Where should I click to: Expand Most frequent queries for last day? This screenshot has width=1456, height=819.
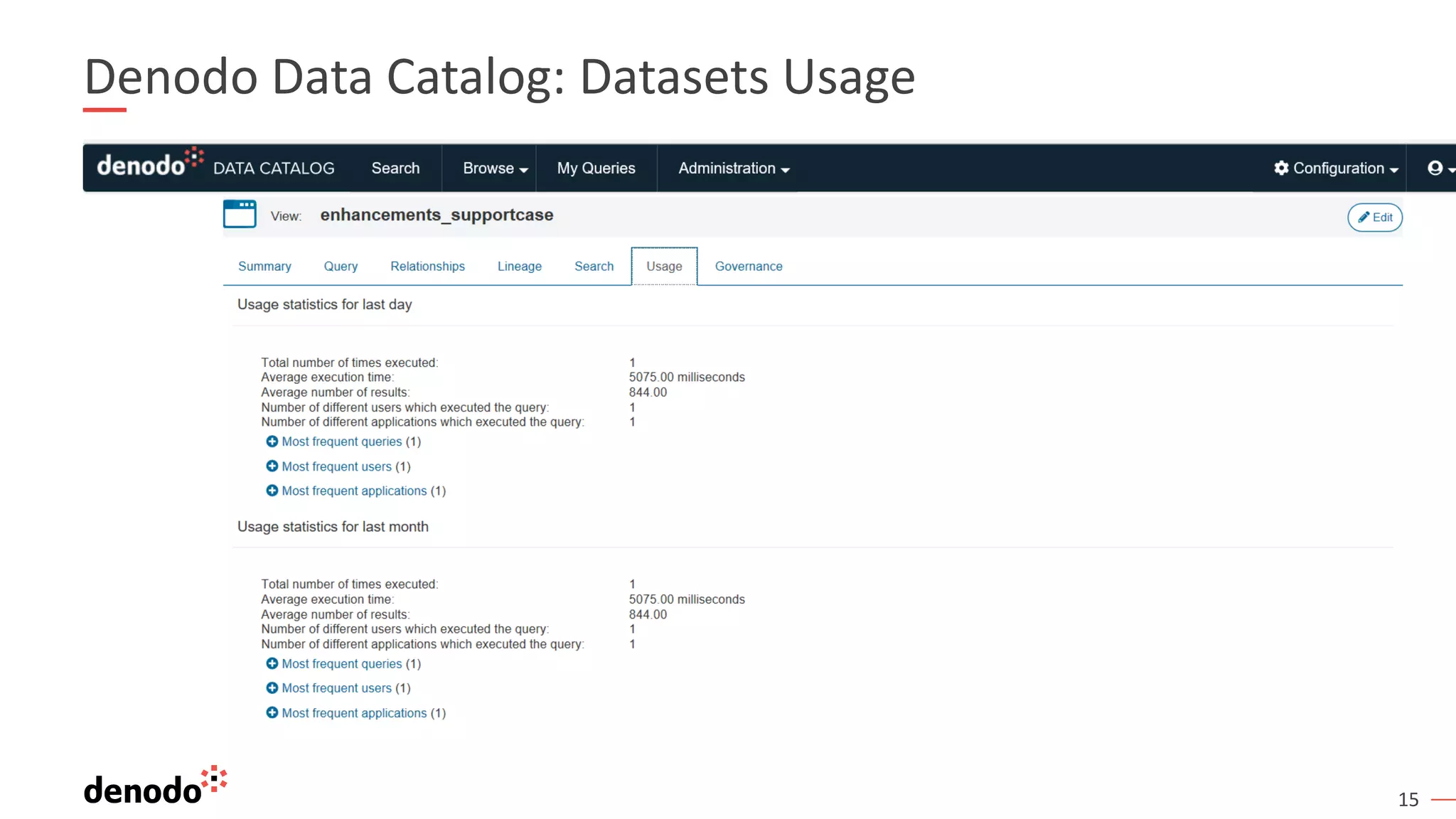click(x=343, y=441)
